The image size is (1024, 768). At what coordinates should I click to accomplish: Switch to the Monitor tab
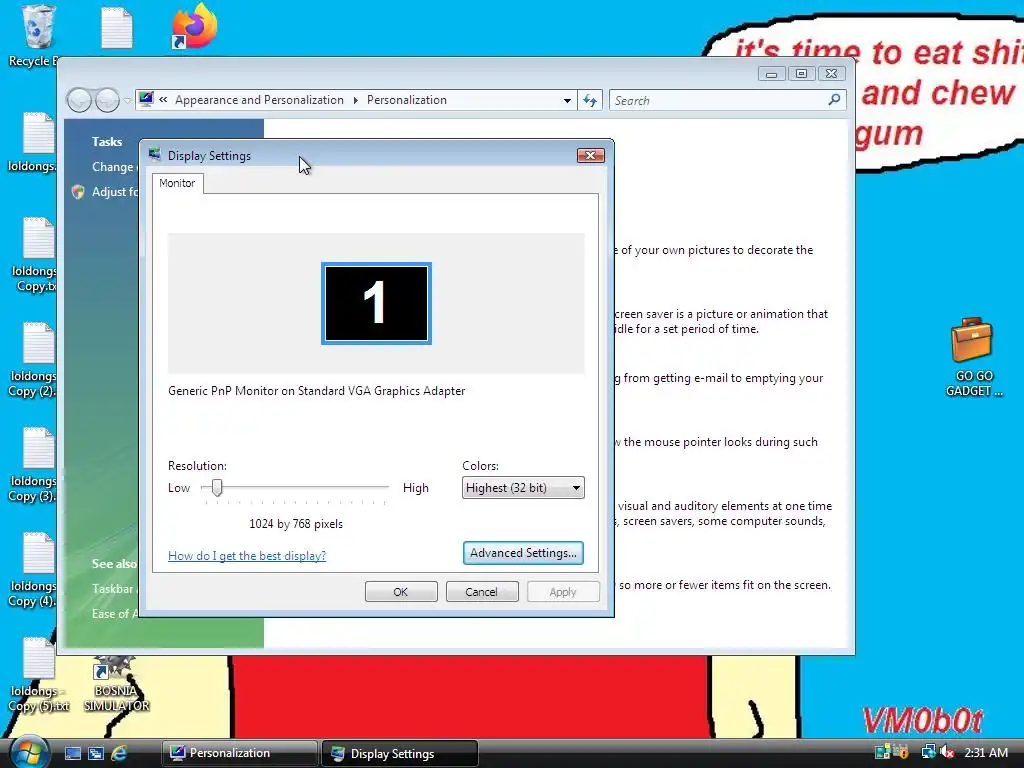177,184
